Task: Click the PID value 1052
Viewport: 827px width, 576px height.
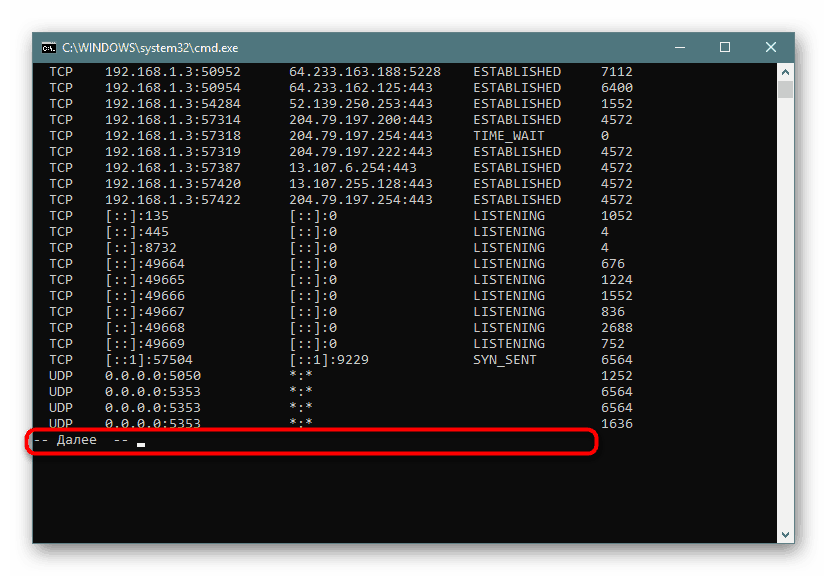Action: [x=617, y=216]
